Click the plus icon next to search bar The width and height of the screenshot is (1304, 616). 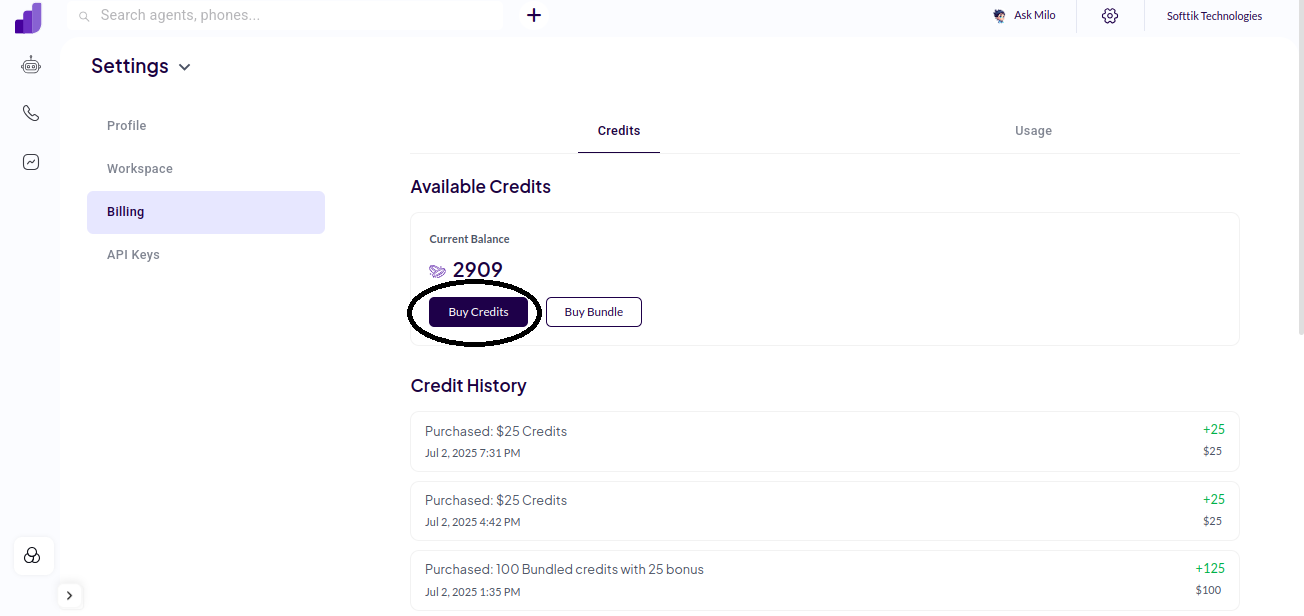533,15
